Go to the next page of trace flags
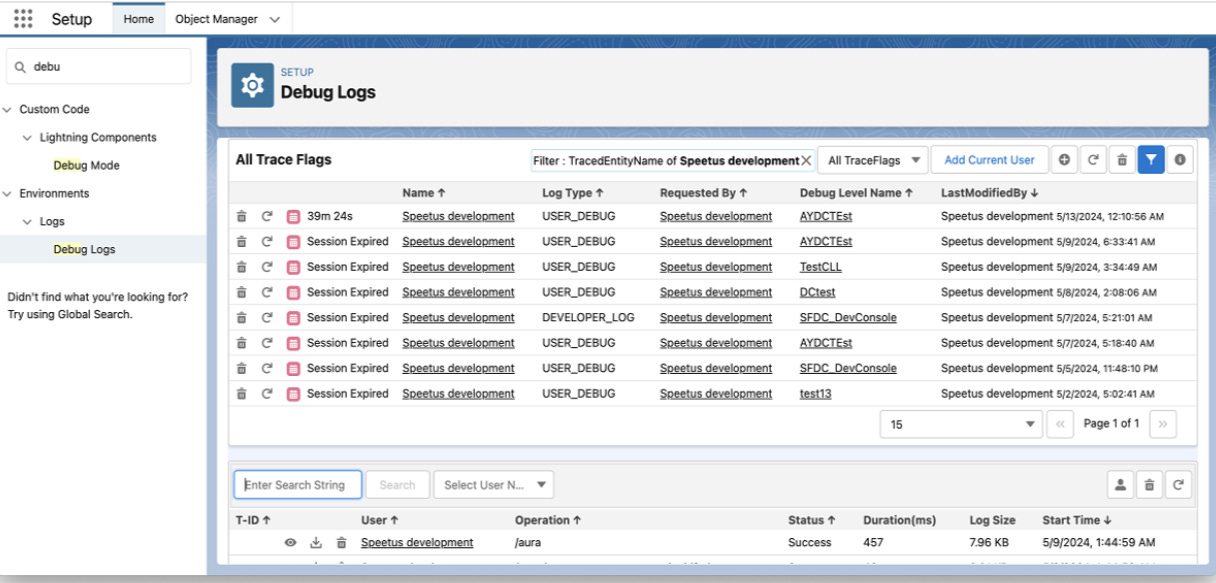This screenshot has height=583, width=1216. pos(1162,424)
